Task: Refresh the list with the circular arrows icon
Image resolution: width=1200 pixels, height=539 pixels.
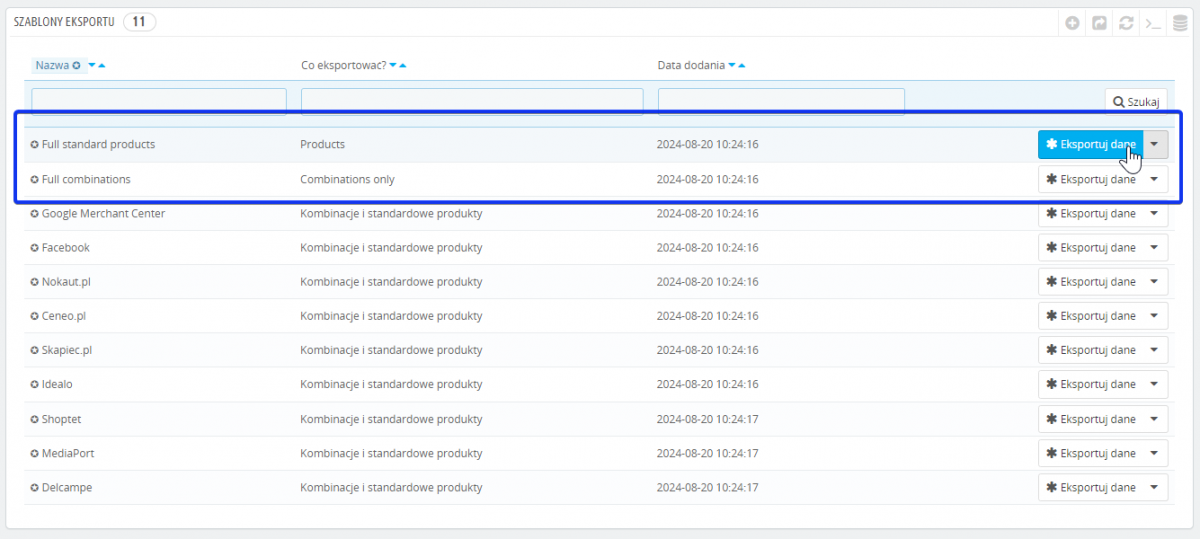Action: 1126,22
